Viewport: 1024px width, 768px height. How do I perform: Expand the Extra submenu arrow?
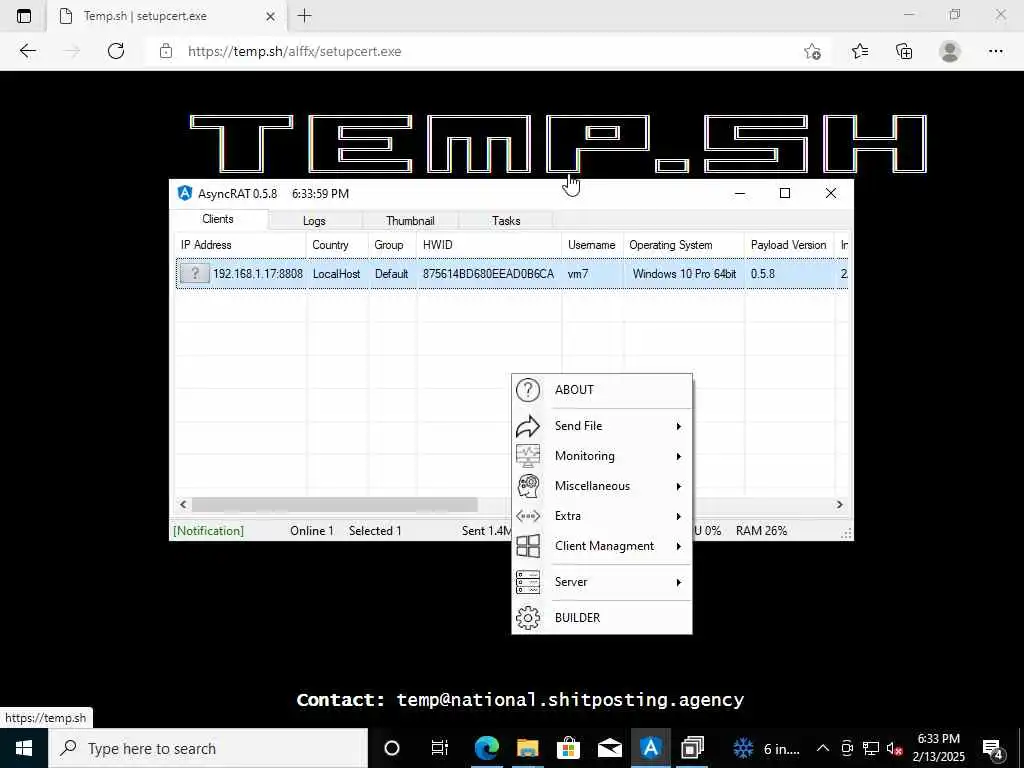679,517
